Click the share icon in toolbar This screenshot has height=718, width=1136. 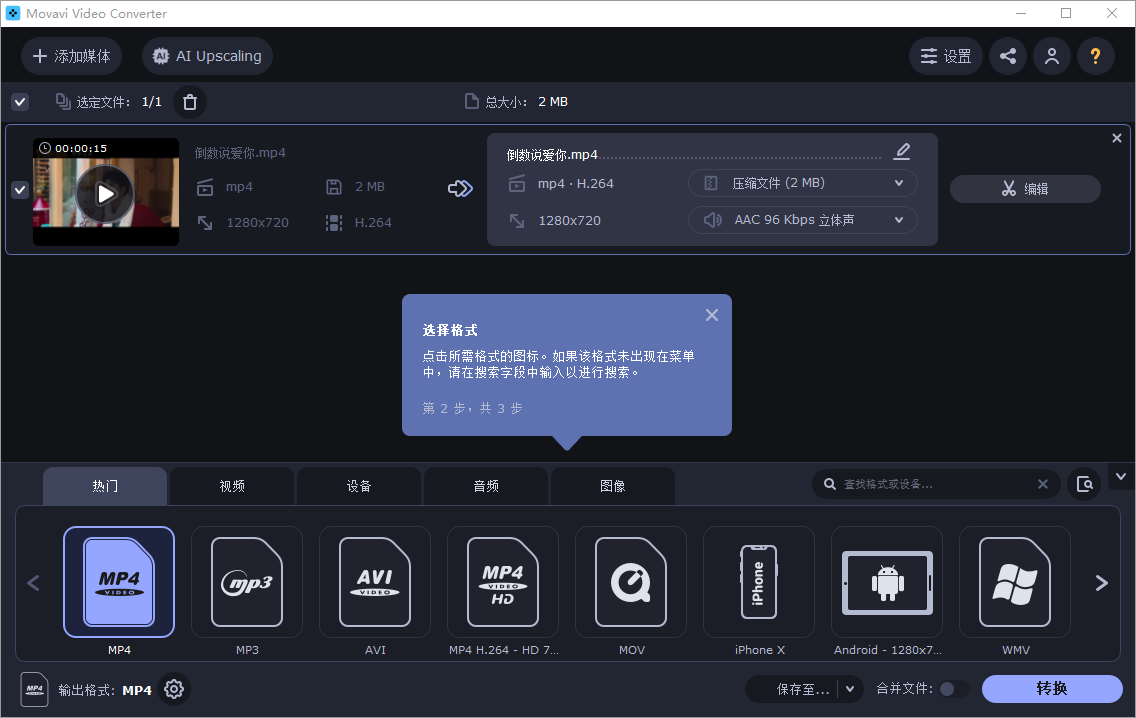pyautogui.click(x=1008, y=56)
